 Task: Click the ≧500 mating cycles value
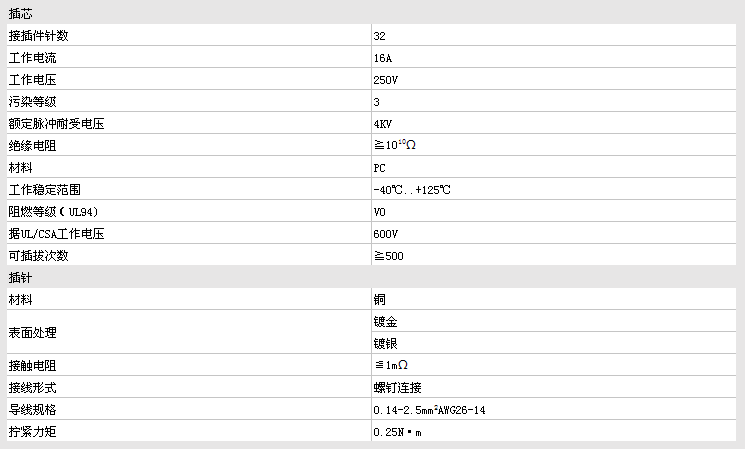pyautogui.click(x=388, y=256)
